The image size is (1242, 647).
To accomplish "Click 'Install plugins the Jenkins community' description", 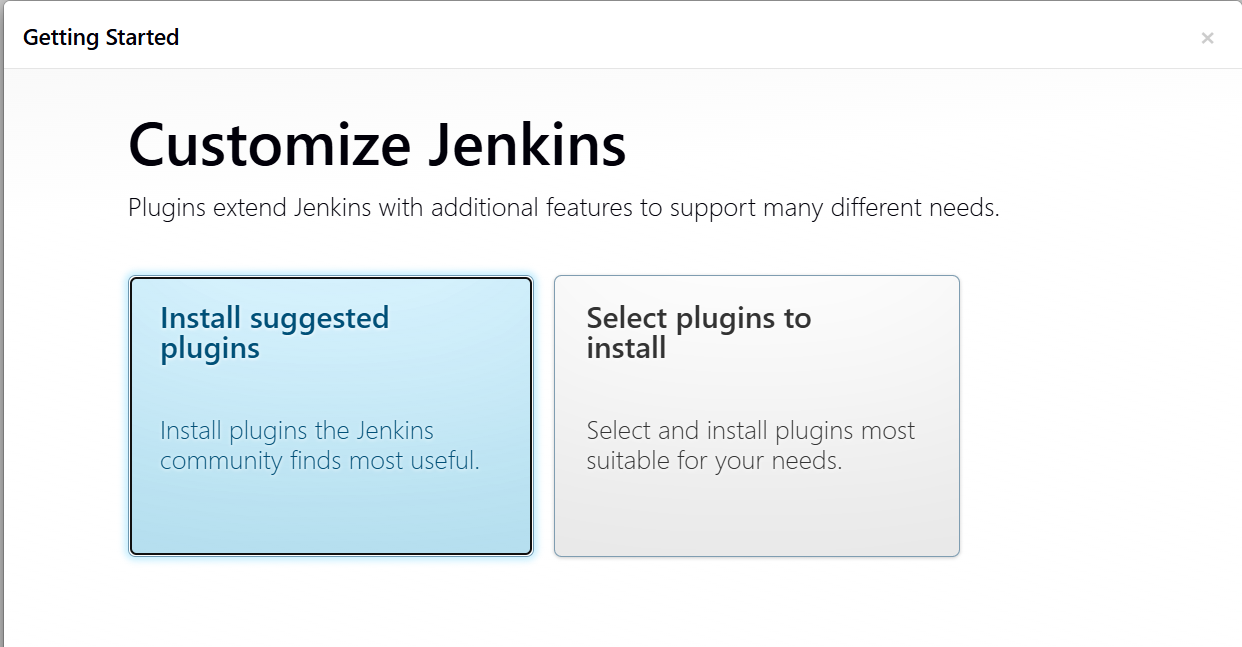I will click(297, 446).
